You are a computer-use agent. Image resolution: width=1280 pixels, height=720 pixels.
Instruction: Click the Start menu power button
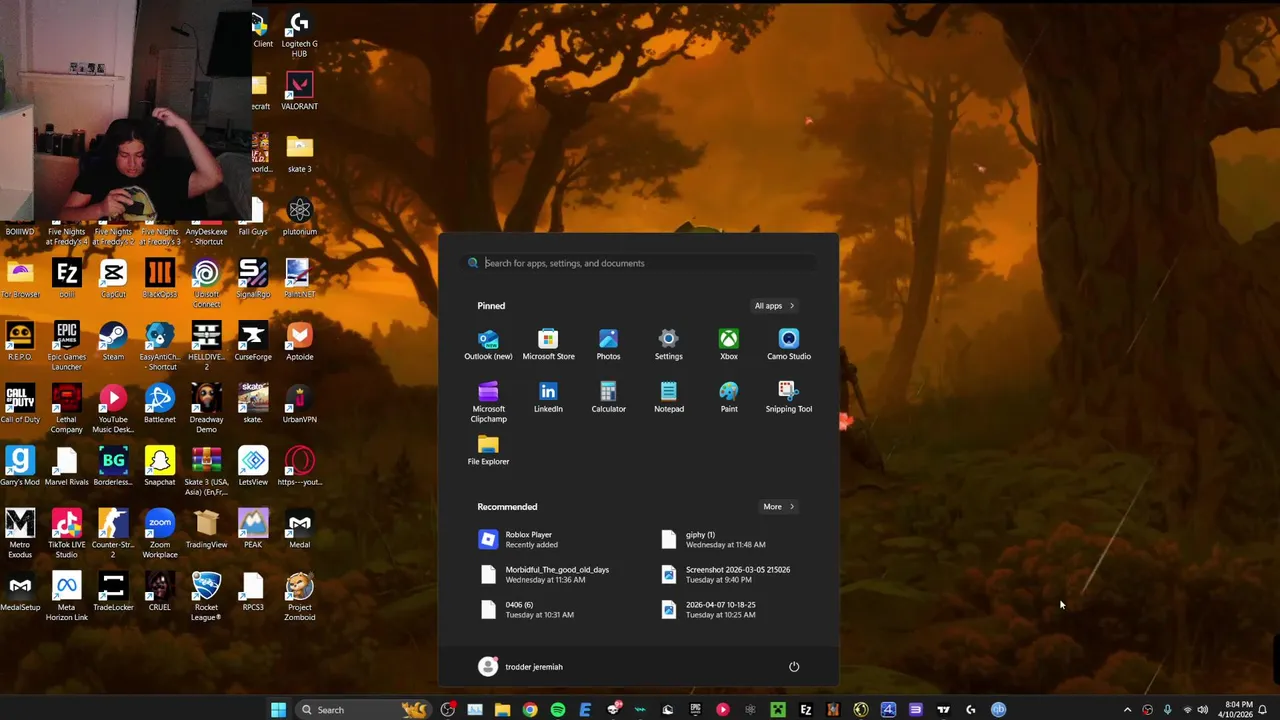pos(794,667)
